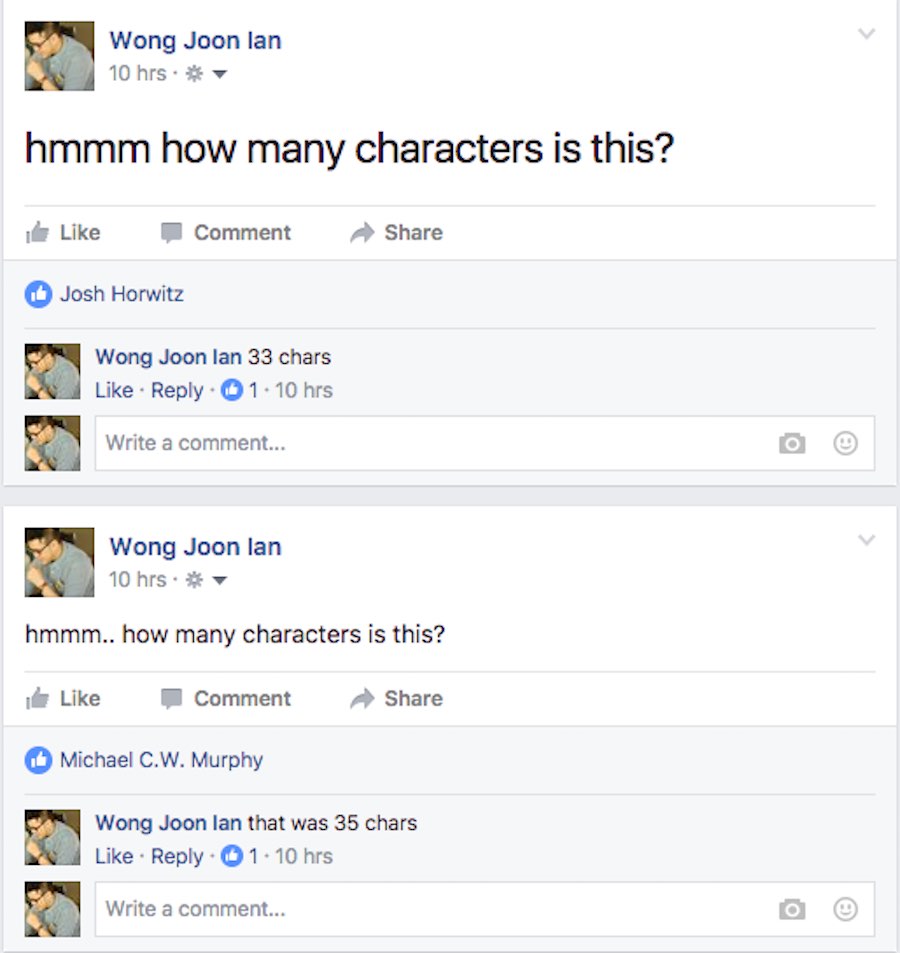Click the blue like icon beside Josh Horwitz
This screenshot has width=900, height=953.
click(38, 294)
